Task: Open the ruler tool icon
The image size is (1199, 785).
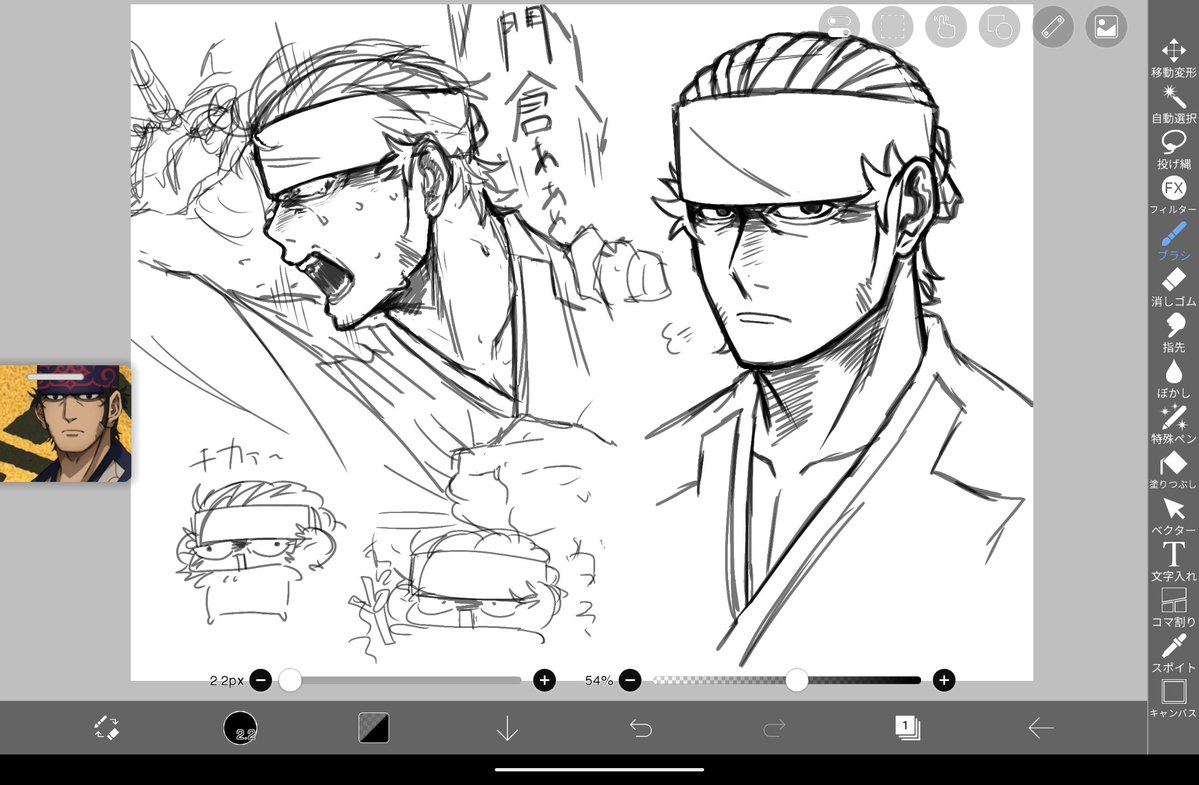Action: pyautogui.click(x=1053, y=27)
